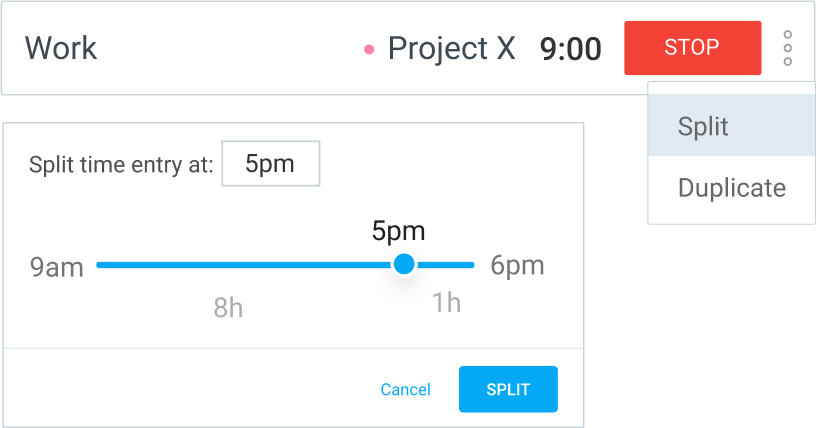Click slider track right of the handle

coord(446,265)
